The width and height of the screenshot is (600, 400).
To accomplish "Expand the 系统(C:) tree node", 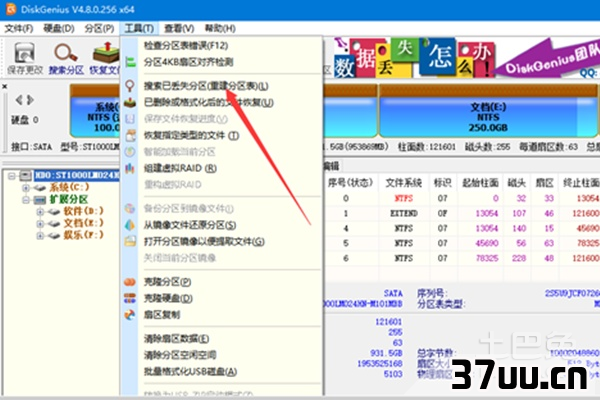I will pyautogui.click(x=26, y=188).
